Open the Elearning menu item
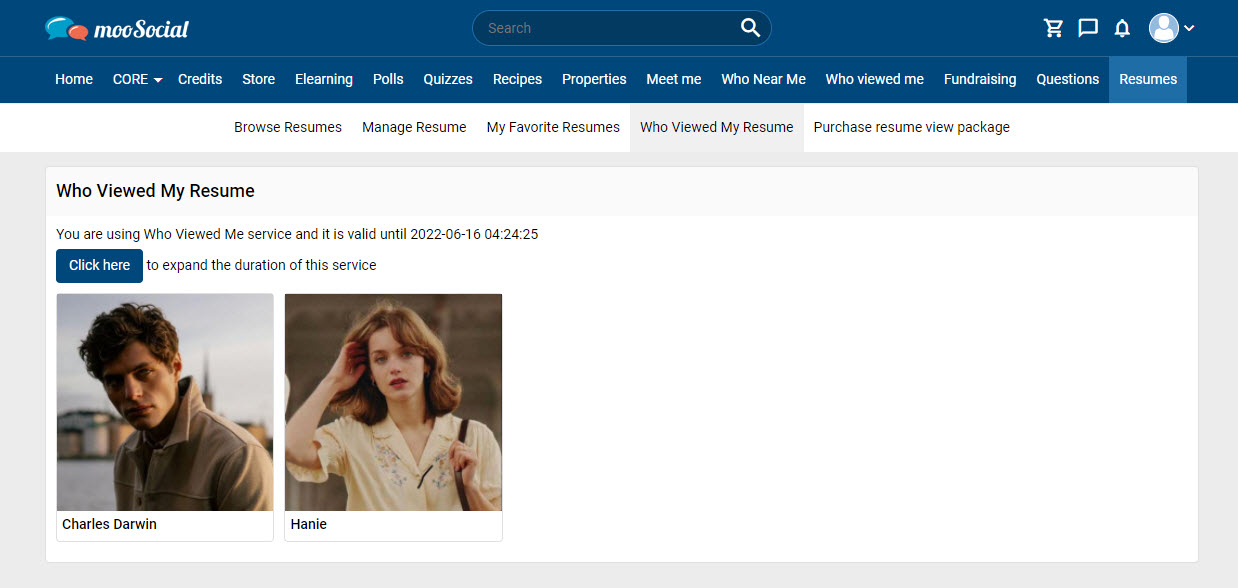Image resolution: width=1238 pixels, height=588 pixels. point(324,79)
